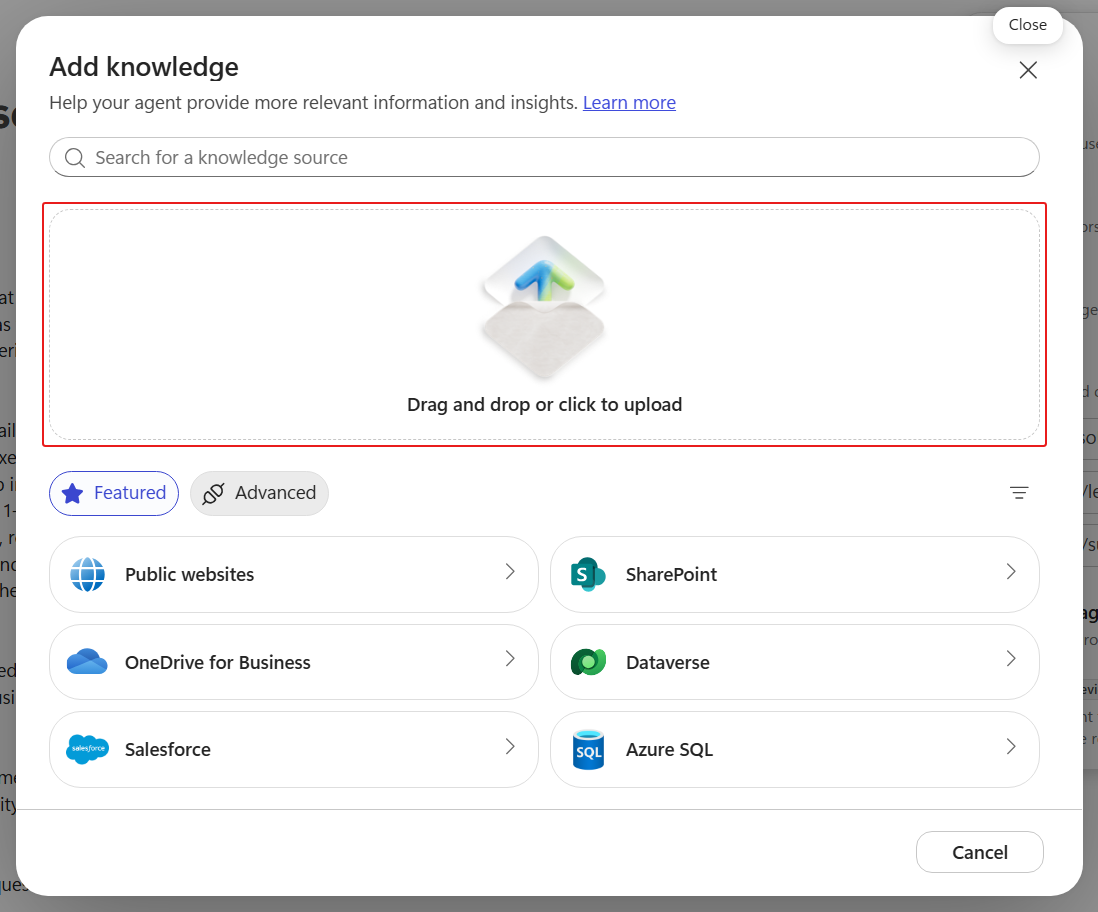
Task: Open the filter options icon
Action: [1019, 493]
